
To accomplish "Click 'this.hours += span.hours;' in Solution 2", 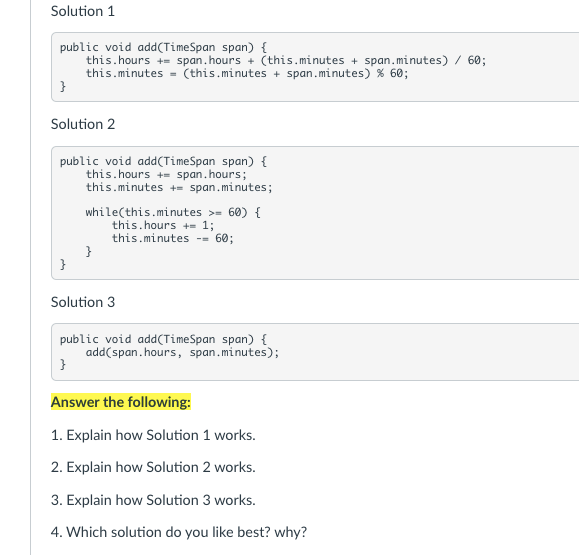I will (166, 174).
